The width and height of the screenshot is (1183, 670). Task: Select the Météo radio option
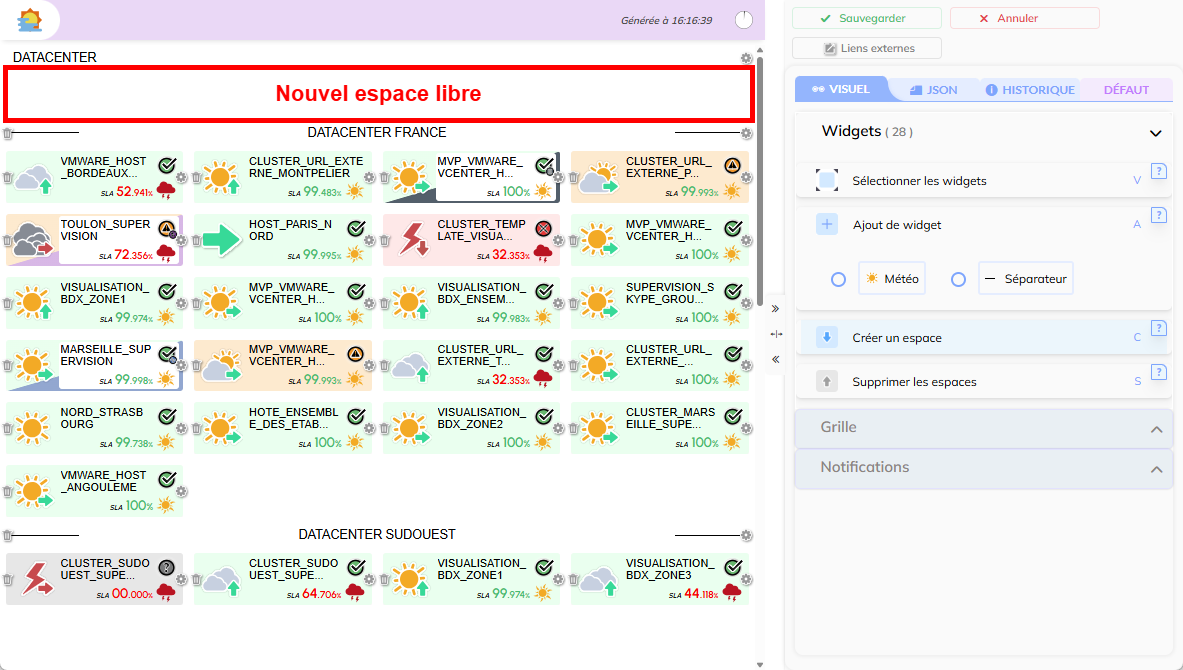(x=839, y=280)
